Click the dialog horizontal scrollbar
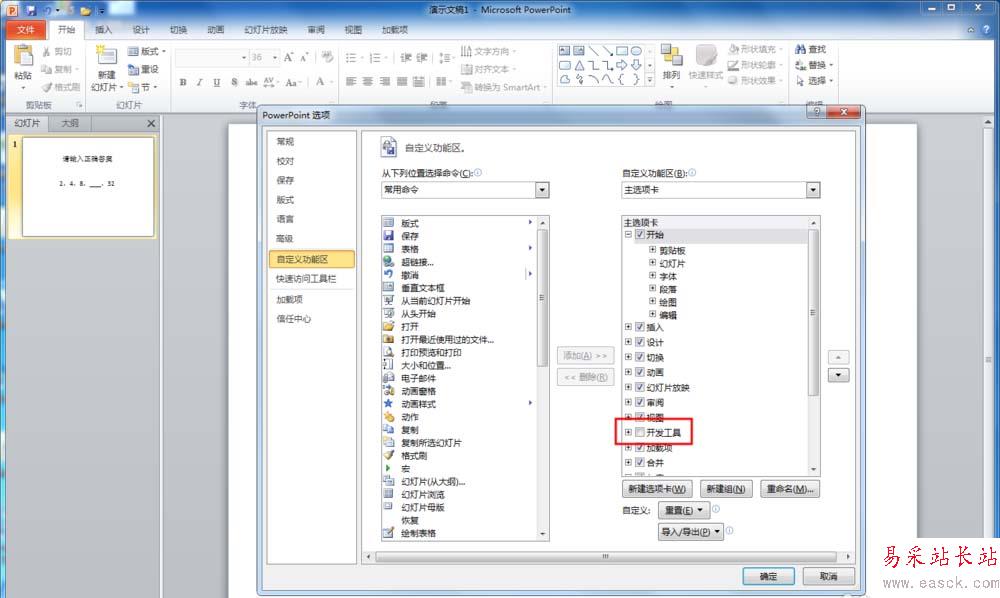The image size is (1000, 598). pyautogui.click(x=605, y=557)
